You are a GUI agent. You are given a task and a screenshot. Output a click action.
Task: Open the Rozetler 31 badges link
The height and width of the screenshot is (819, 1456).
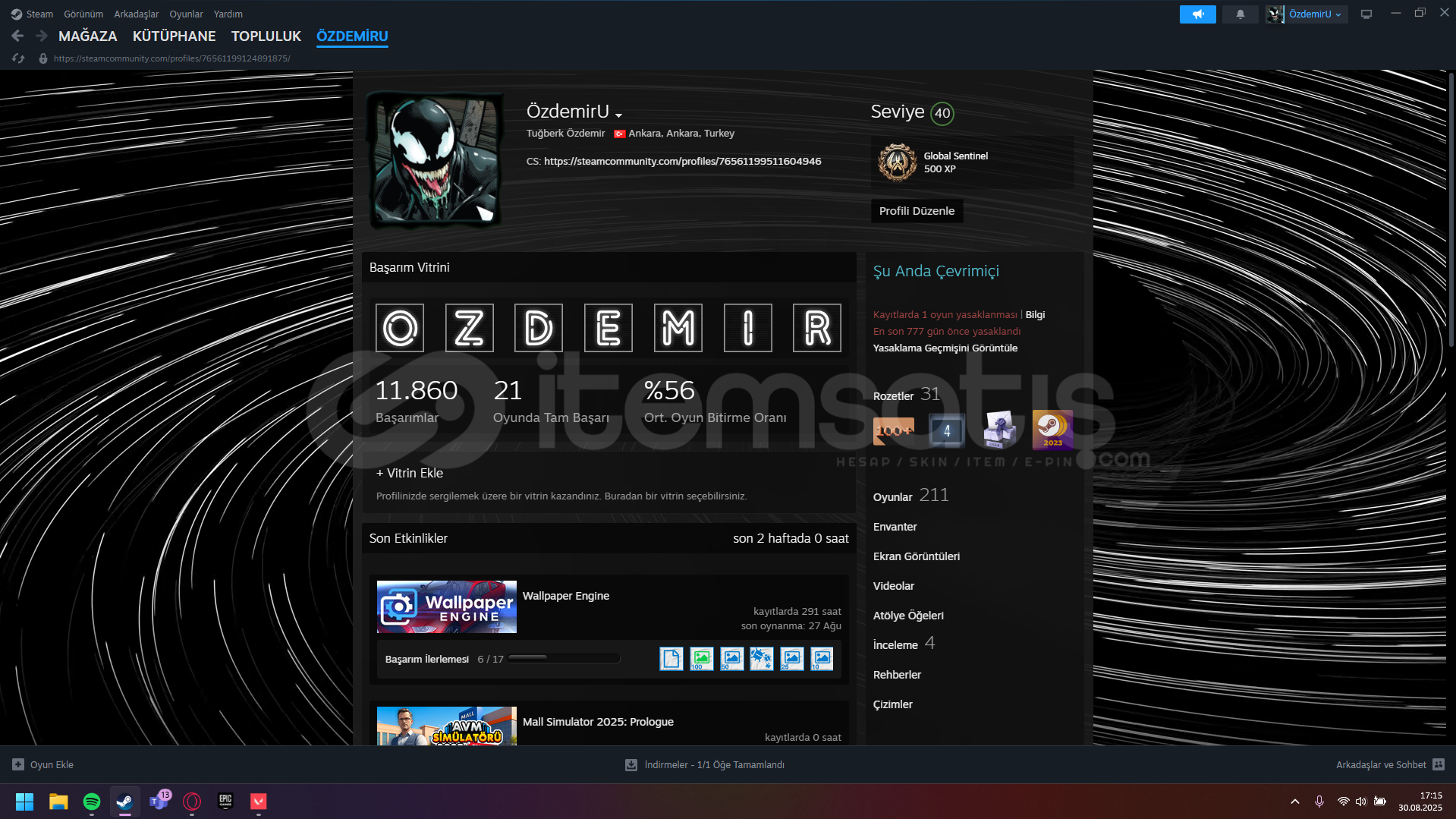point(907,395)
